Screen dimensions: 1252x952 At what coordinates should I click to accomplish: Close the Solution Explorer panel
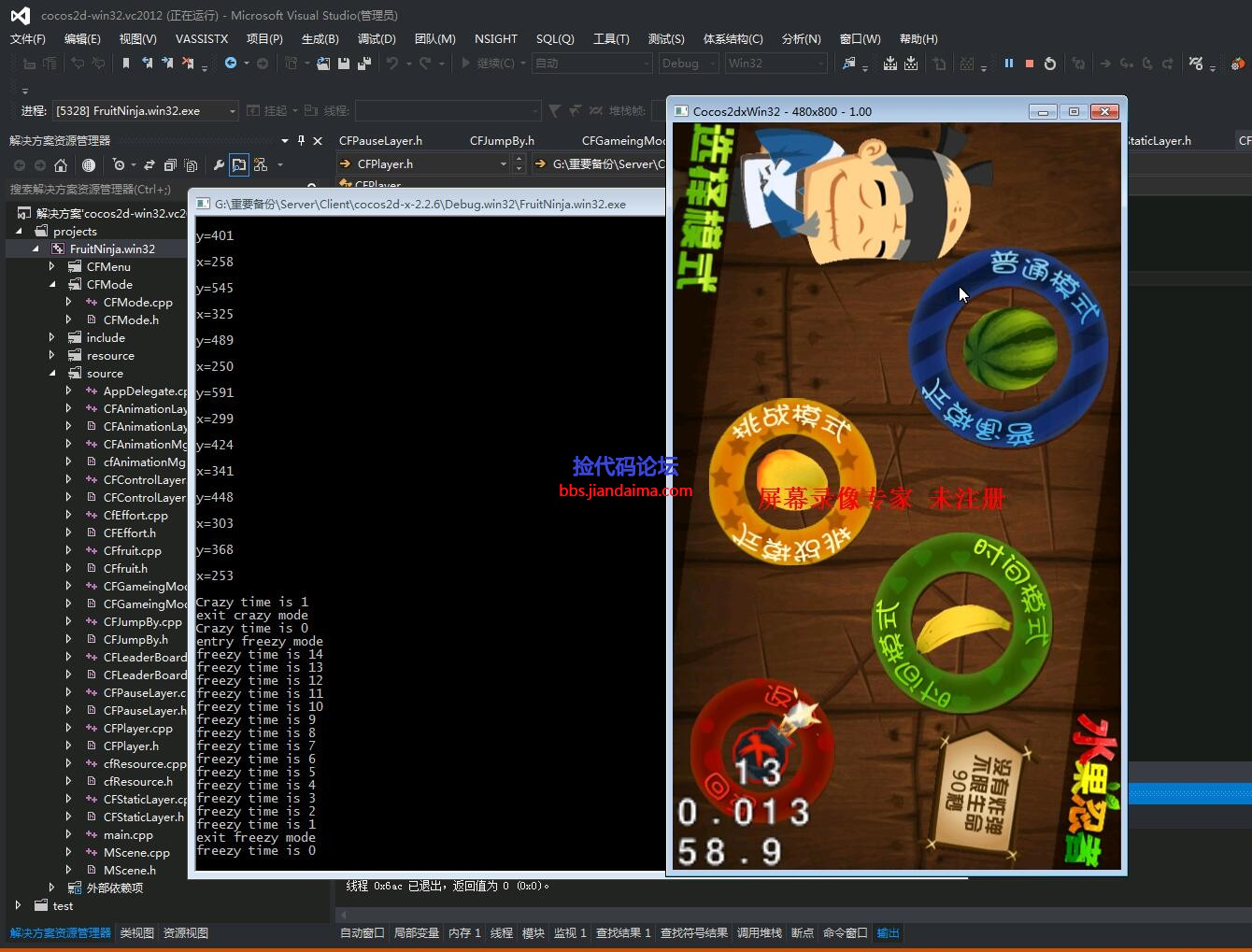(x=318, y=140)
